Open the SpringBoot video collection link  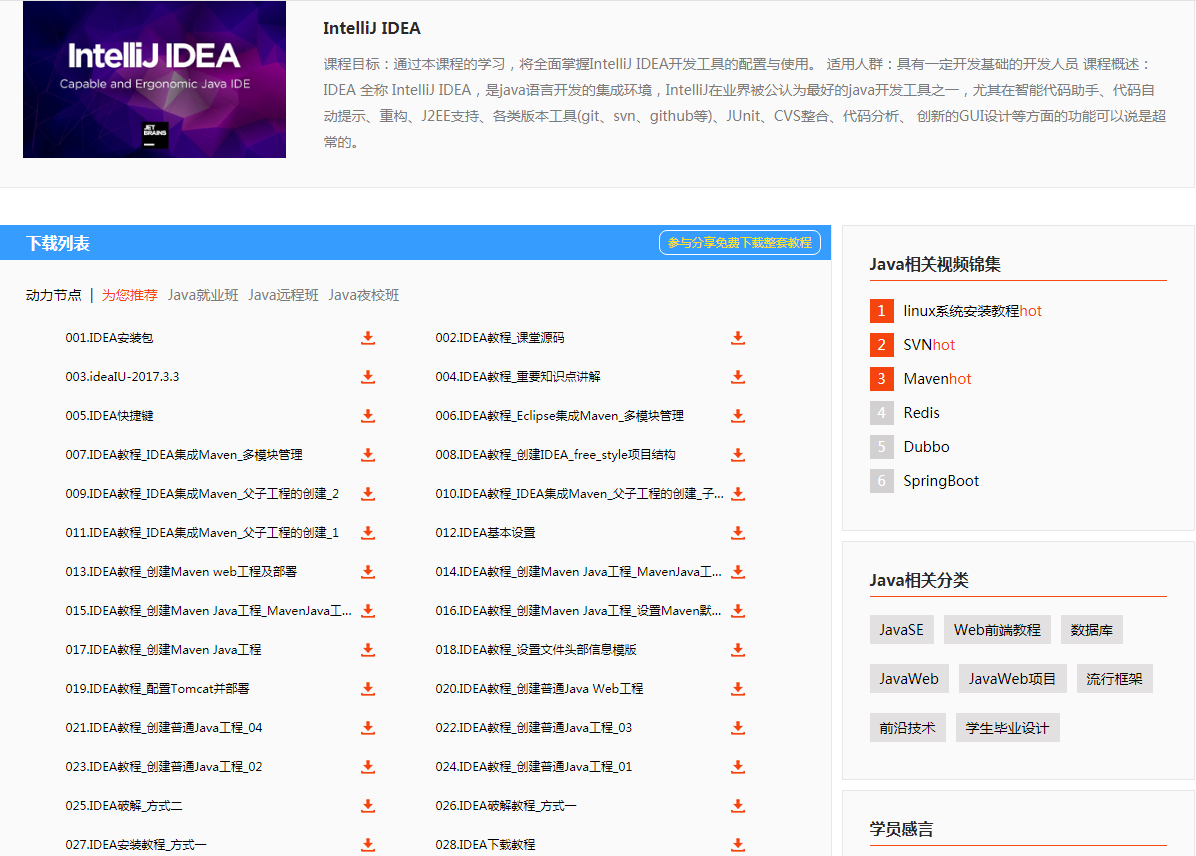[x=941, y=481]
